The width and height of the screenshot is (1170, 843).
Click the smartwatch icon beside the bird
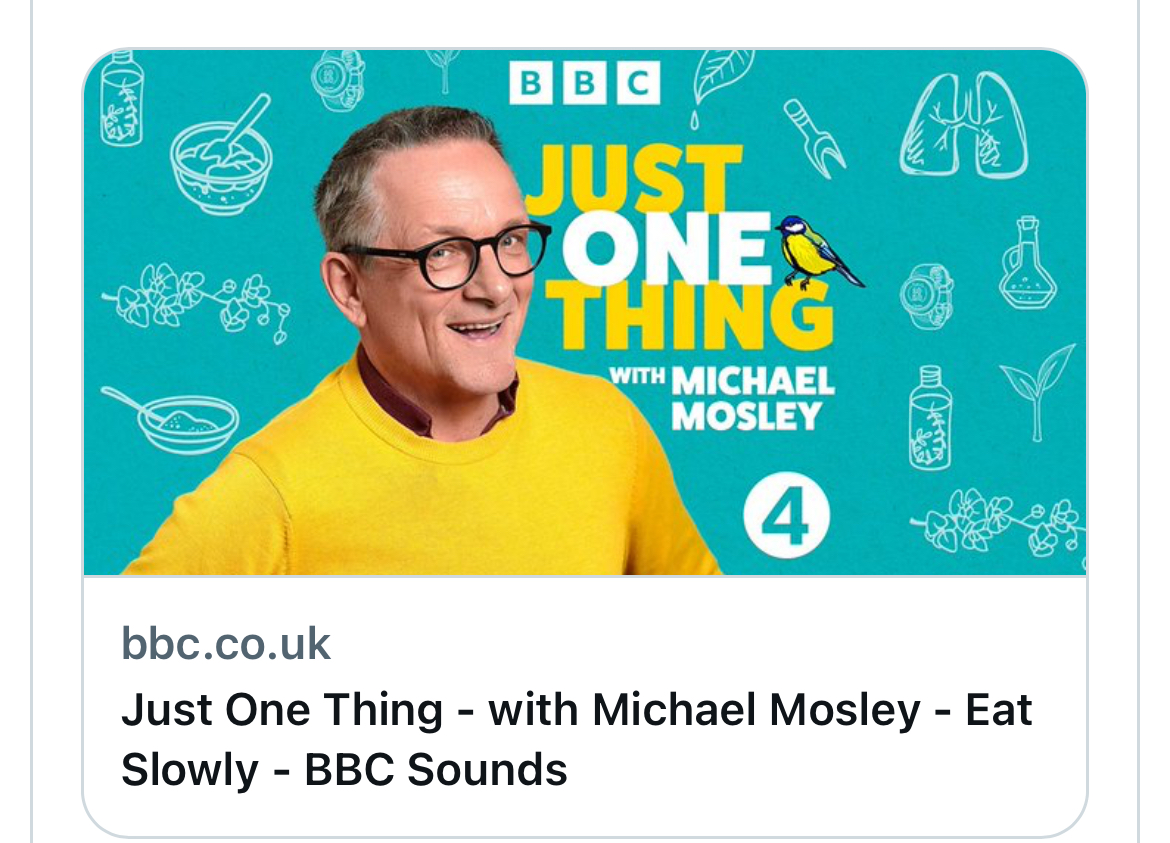click(x=927, y=296)
